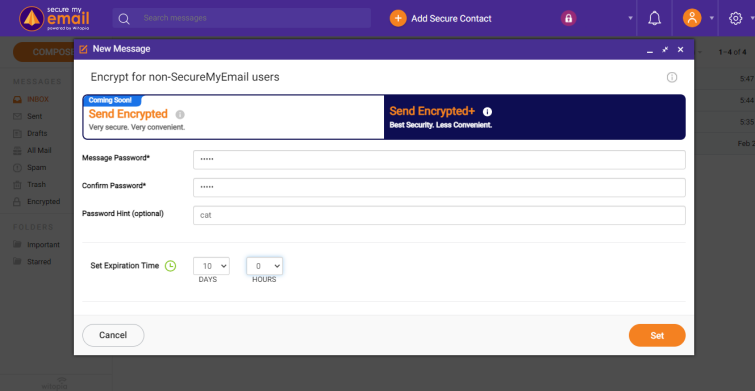Select the Send Encrypted option

pos(234,117)
